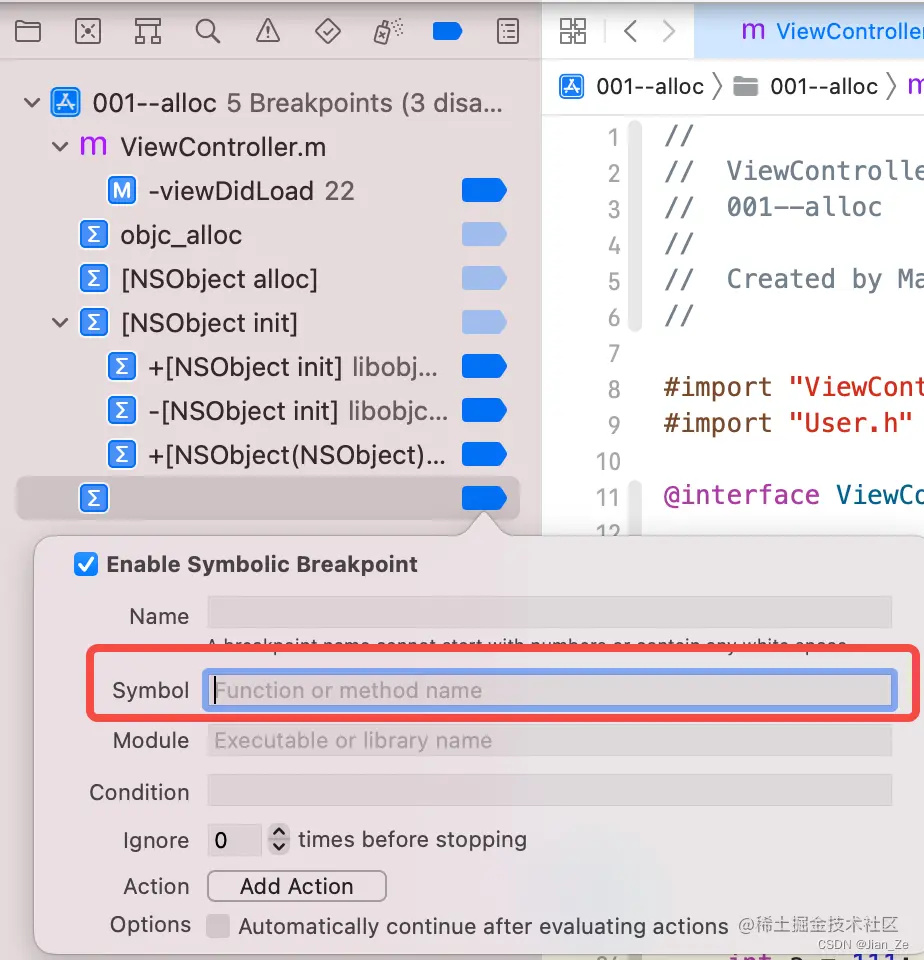Click the @interface code line
This screenshot has height=960, width=924.
794,495
